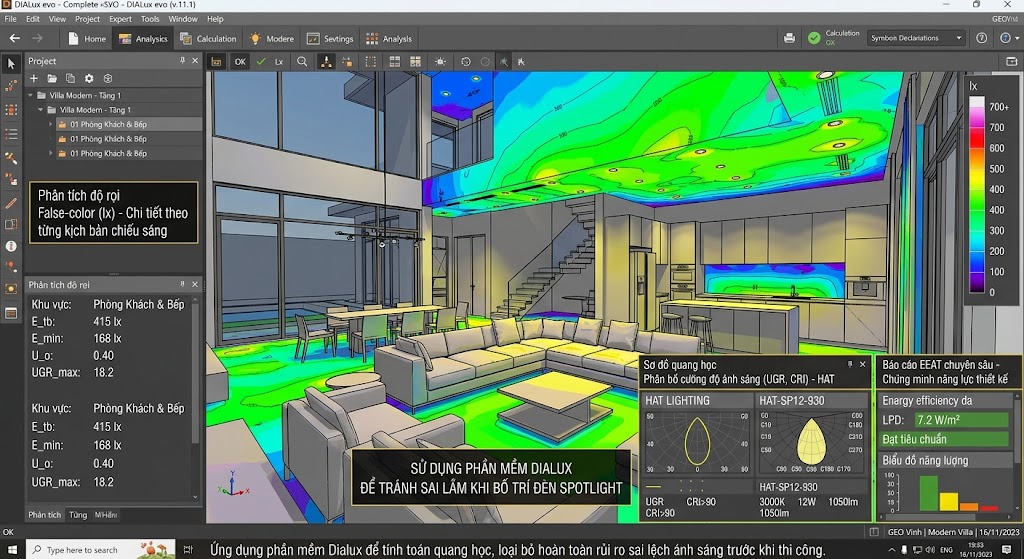Click the plus icon in Project panel

tap(33, 78)
